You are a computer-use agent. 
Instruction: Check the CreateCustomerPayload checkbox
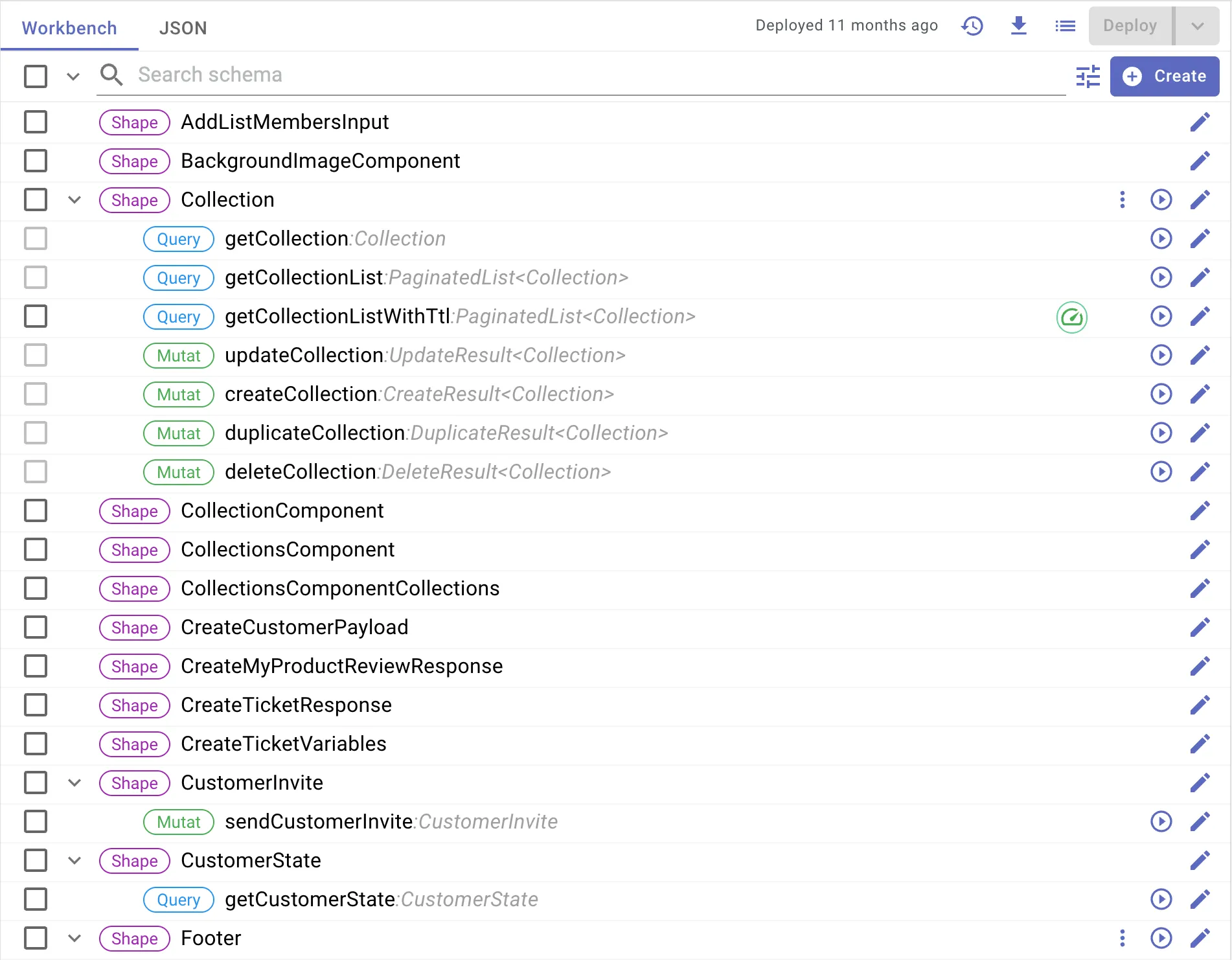(36, 627)
